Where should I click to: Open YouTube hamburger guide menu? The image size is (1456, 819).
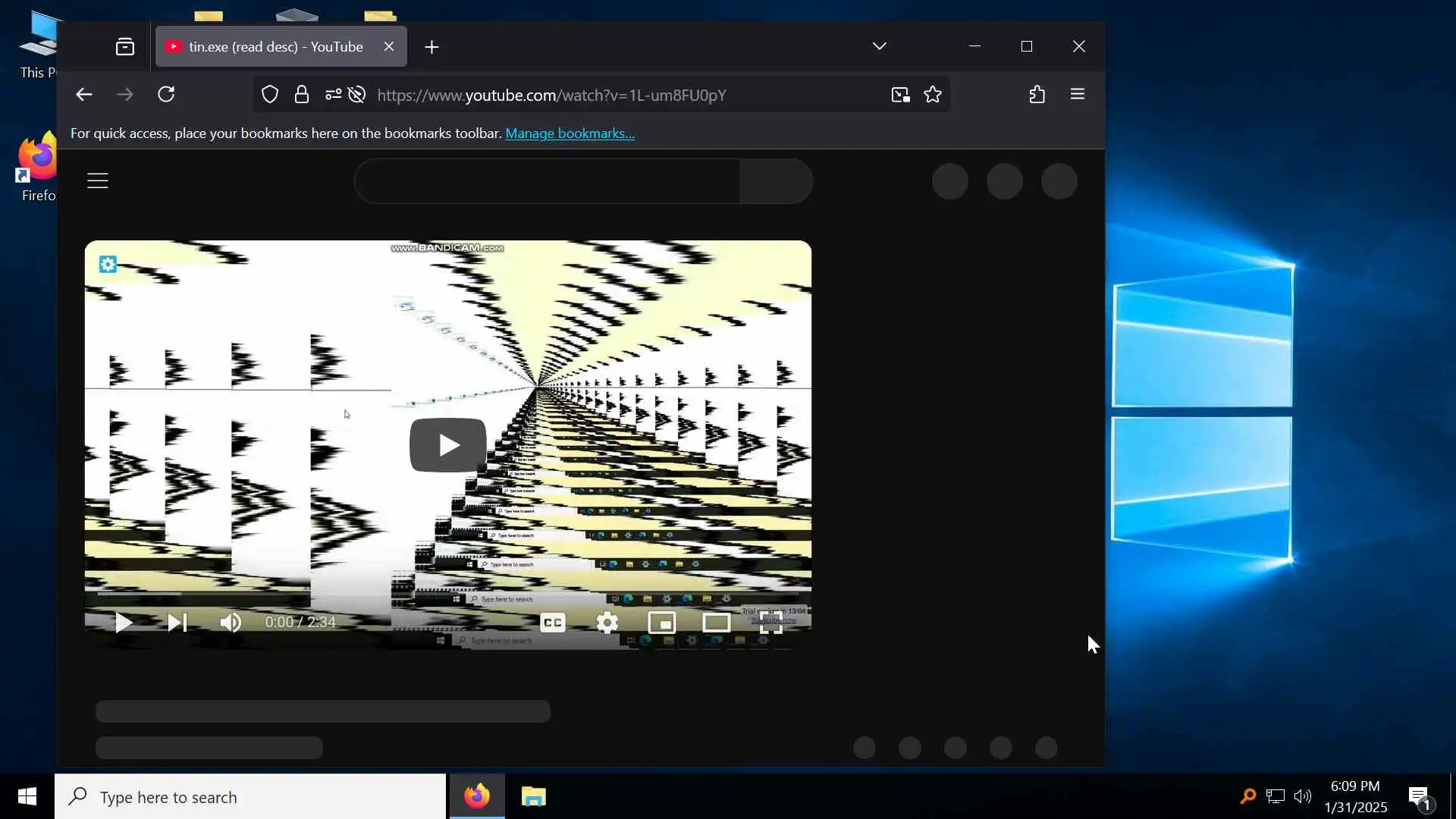(x=98, y=180)
